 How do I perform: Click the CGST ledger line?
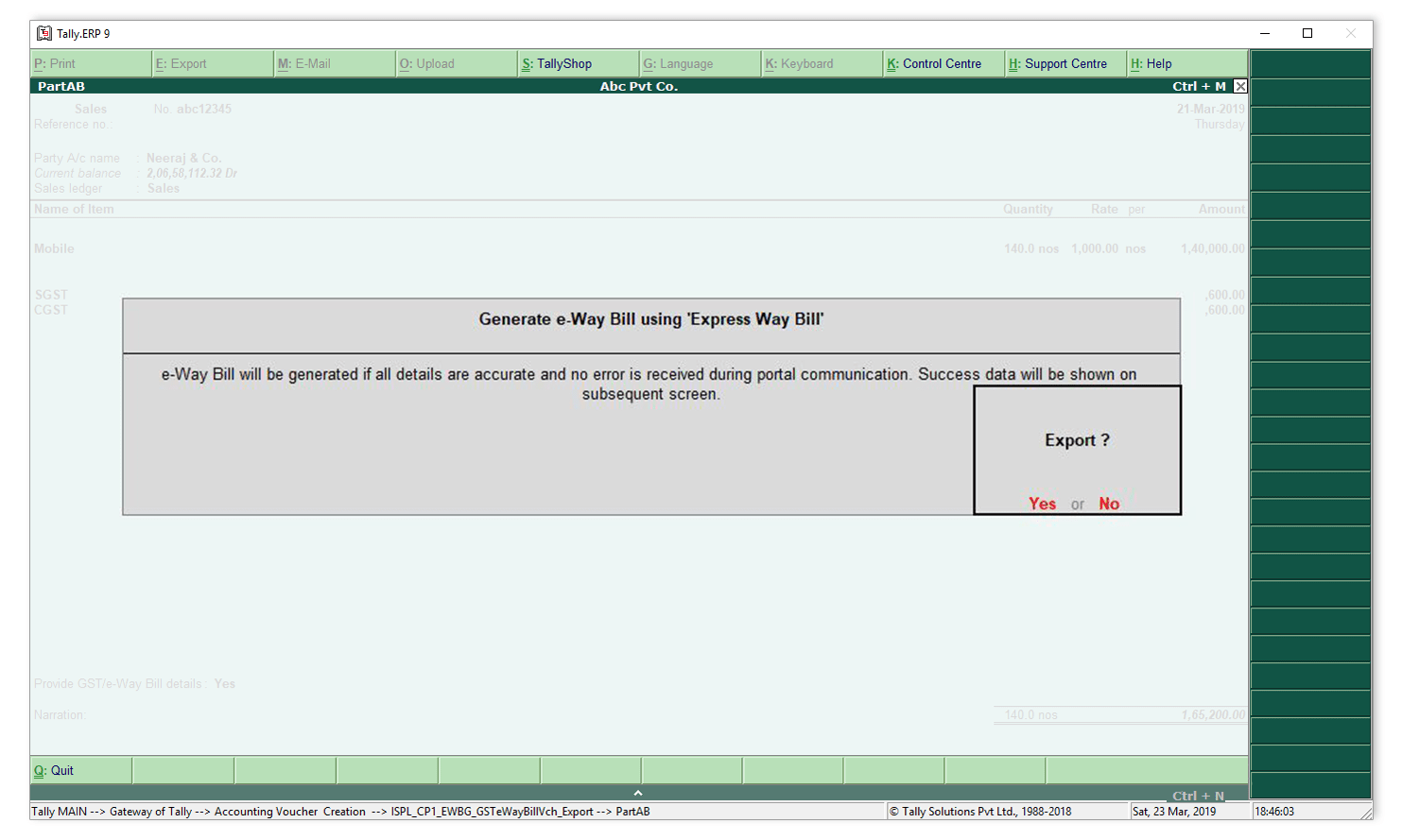point(51,310)
